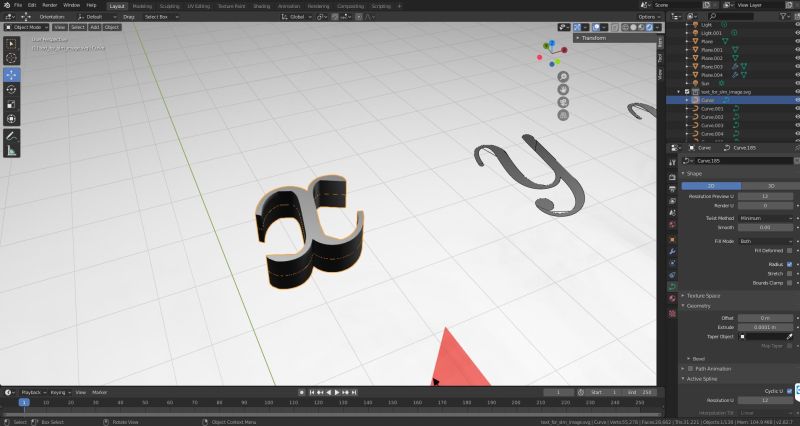This screenshot has height=426, width=800.
Task: Open the File menu
Action: 18,5
